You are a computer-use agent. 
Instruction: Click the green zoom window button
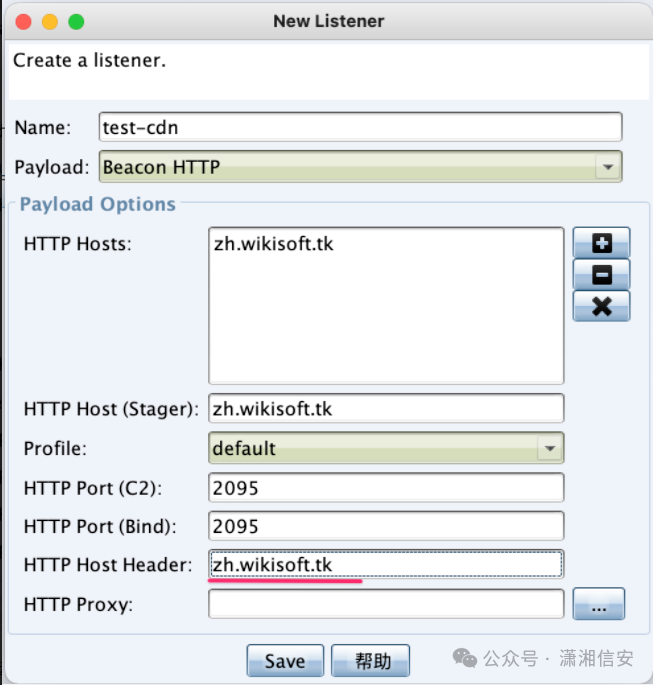(x=75, y=21)
